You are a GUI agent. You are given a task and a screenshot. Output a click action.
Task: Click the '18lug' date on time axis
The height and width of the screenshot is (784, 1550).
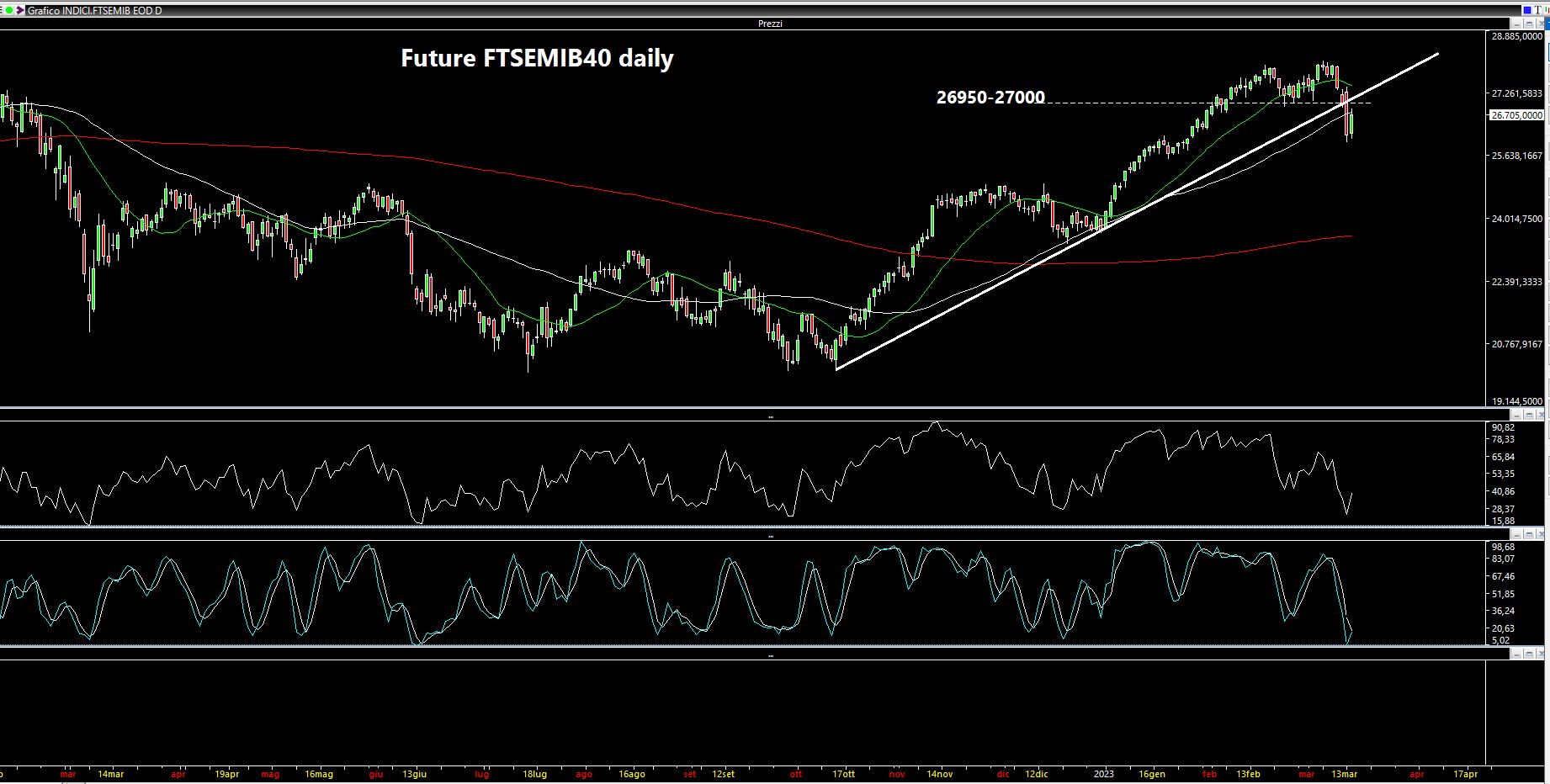point(535,774)
